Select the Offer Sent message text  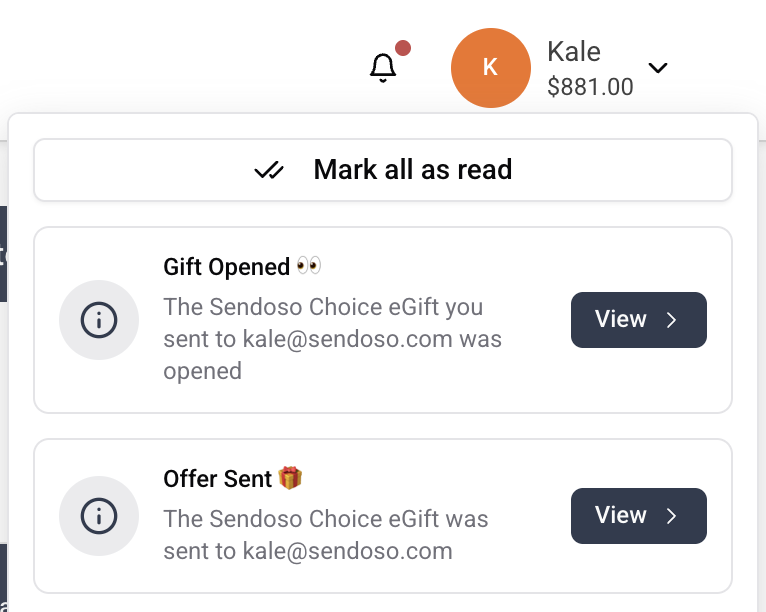[325, 535]
